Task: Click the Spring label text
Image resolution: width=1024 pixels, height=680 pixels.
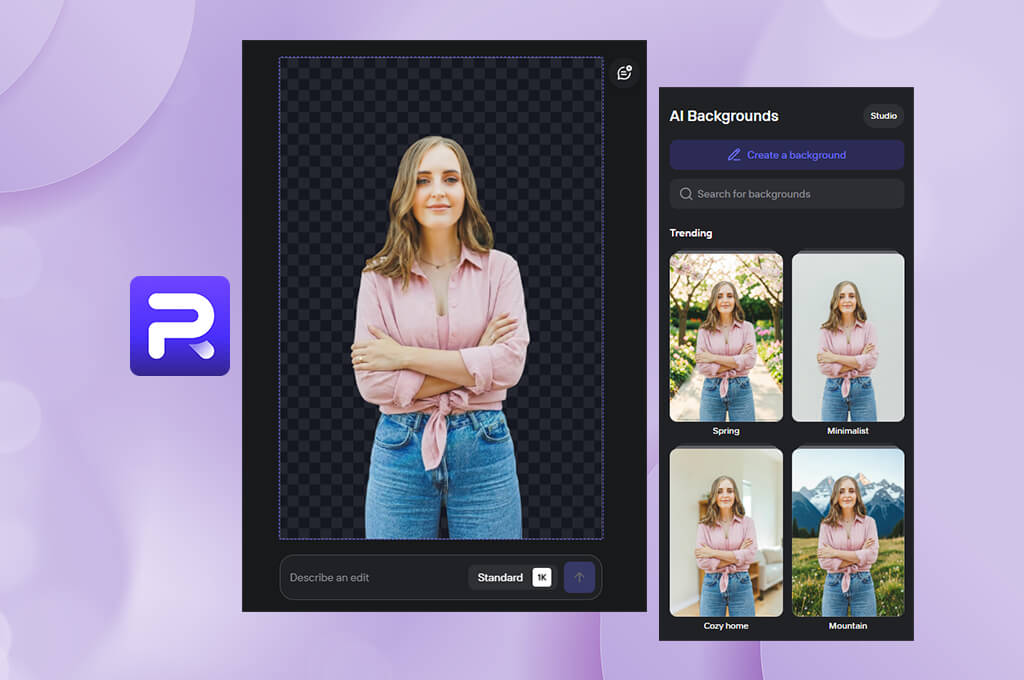Action: [726, 431]
